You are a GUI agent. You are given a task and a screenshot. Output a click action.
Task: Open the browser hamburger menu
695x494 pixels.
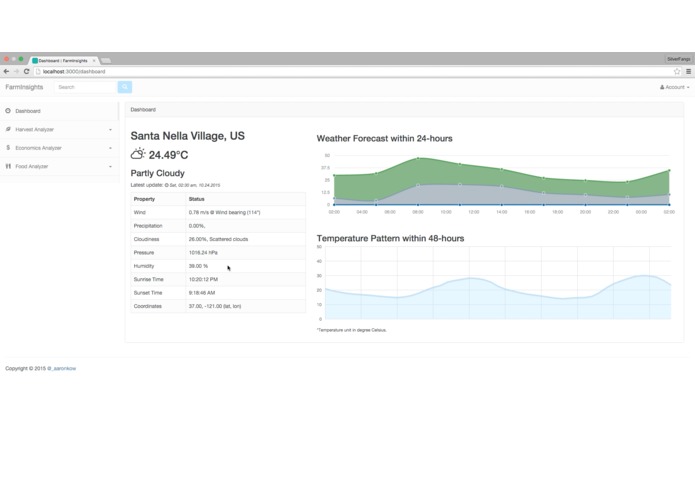pyautogui.click(x=688, y=71)
